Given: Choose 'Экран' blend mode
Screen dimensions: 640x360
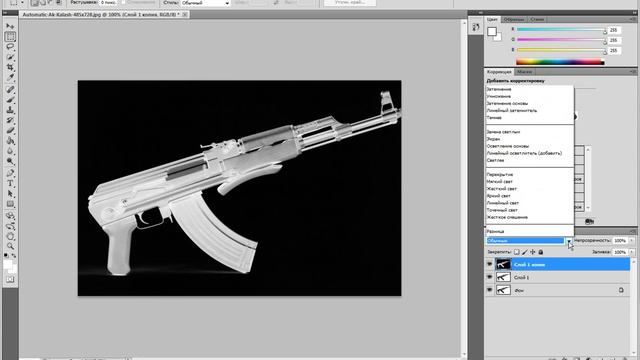Looking at the screenshot, I should [493, 139].
